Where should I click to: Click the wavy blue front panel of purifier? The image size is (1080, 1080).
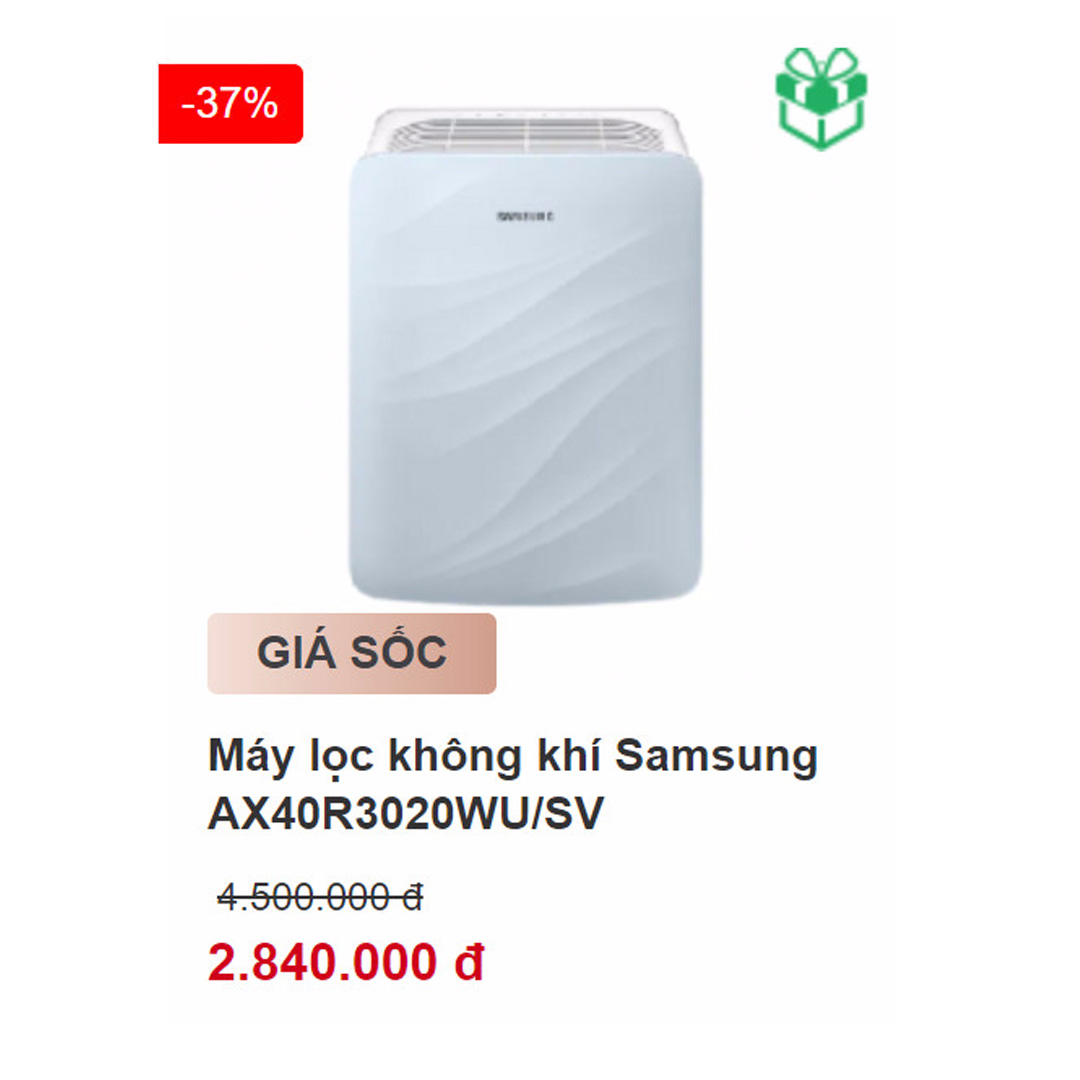526,379
